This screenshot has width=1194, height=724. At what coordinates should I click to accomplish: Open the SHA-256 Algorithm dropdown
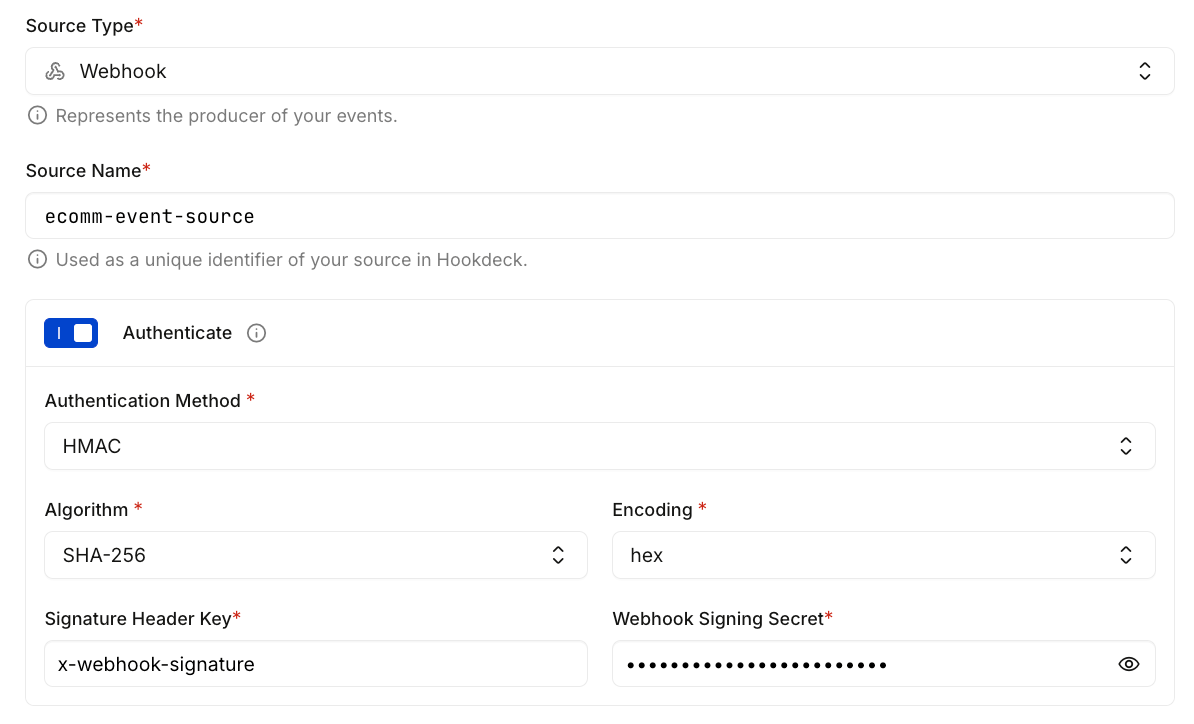pos(316,555)
